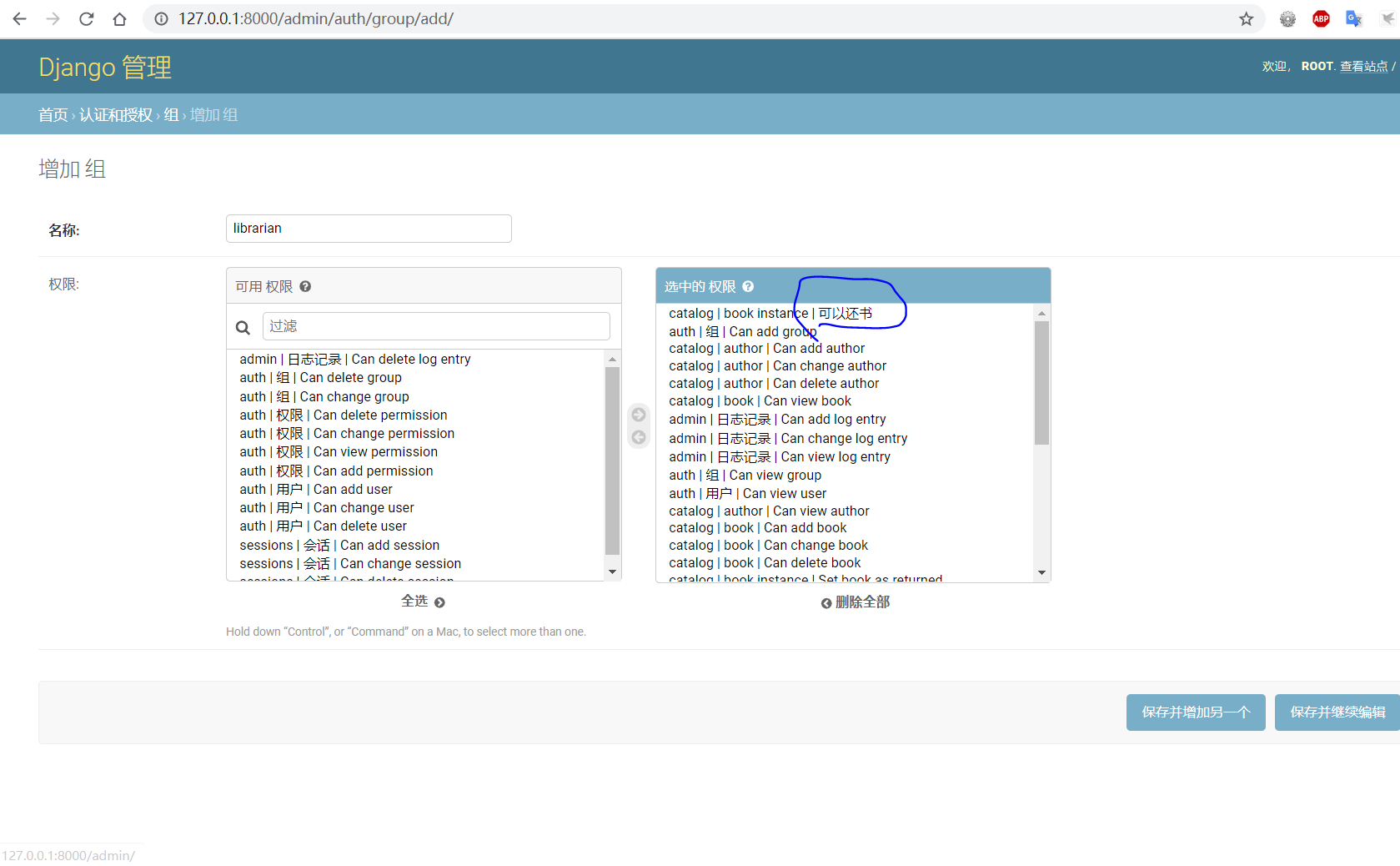Select chosen 'catalog | book | Can change book'
The image size is (1400, 866).
pos(845,545)
